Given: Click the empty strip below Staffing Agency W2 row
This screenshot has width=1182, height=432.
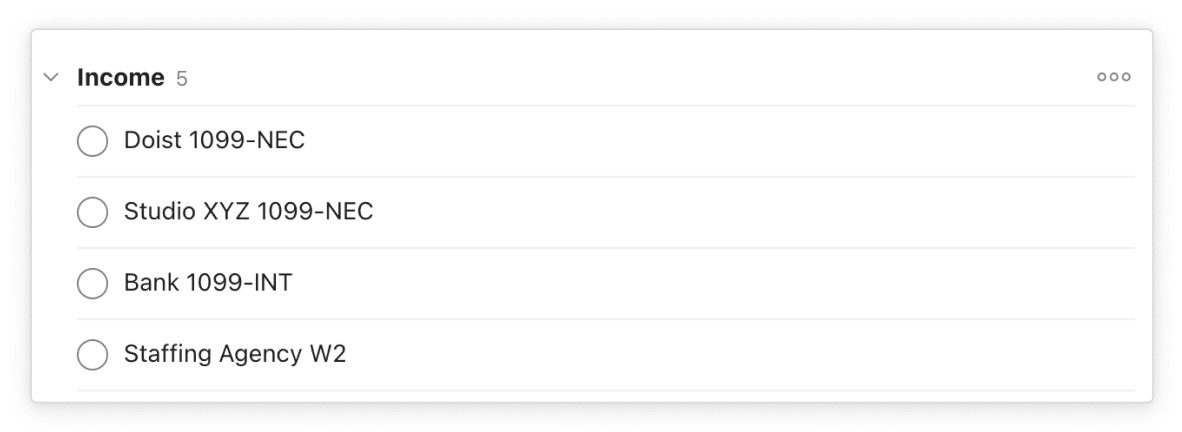Looking at the screenshot, I should tap(590, 396).
